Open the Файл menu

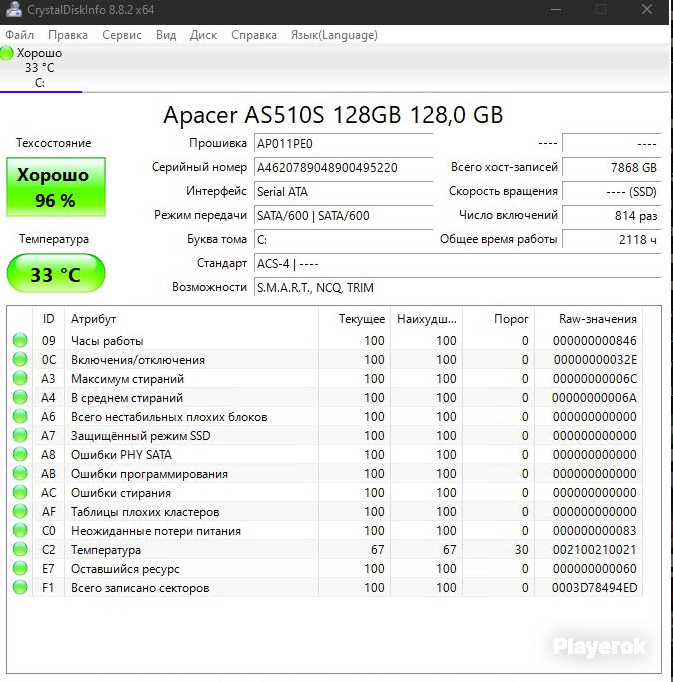pos(19,35)
